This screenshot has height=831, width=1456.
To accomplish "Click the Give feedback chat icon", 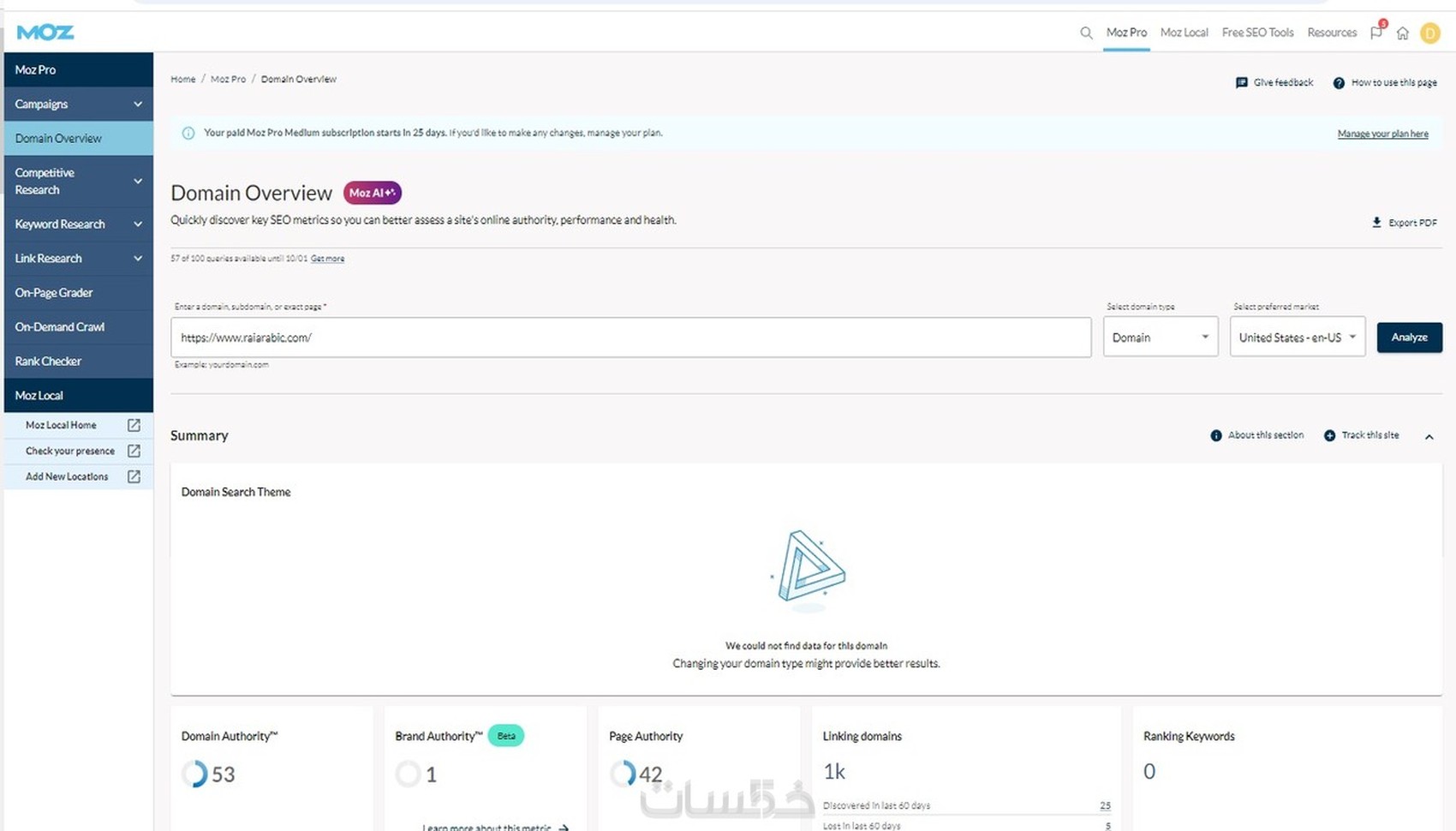I will click(x=1242, y=83).
